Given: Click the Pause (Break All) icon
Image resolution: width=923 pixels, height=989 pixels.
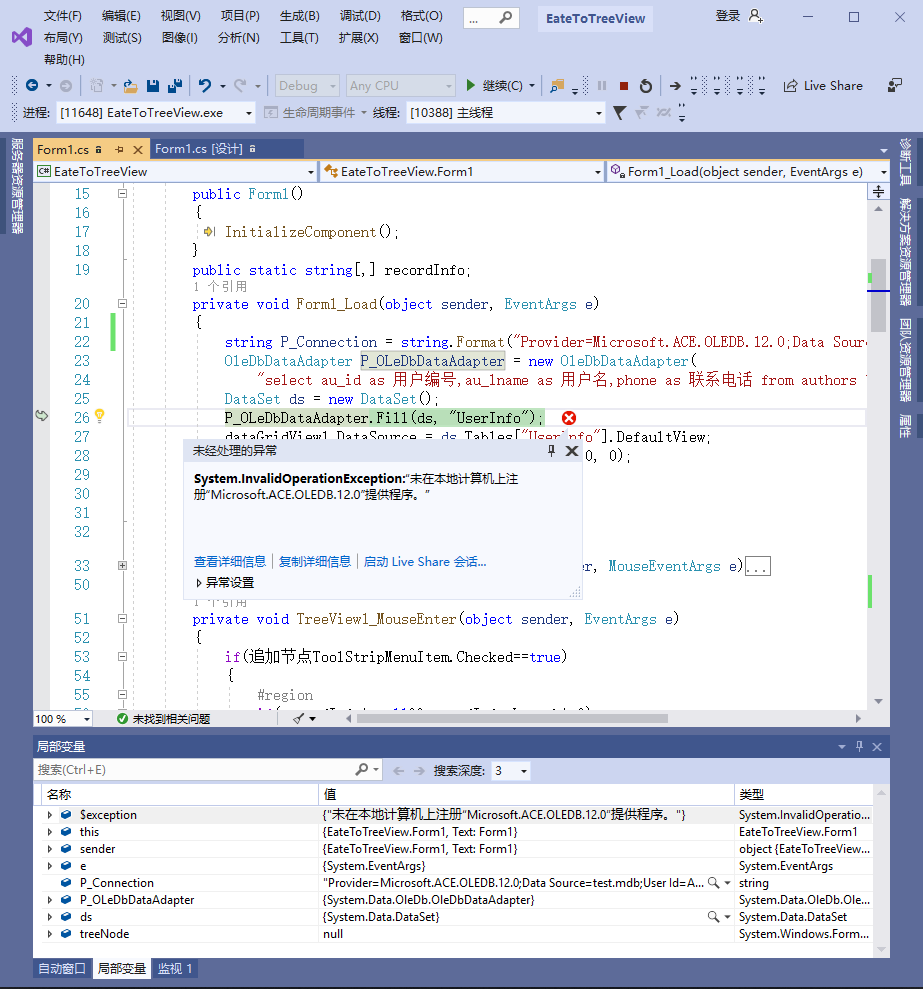Looking at the screenshot, I should coord(602,86).
